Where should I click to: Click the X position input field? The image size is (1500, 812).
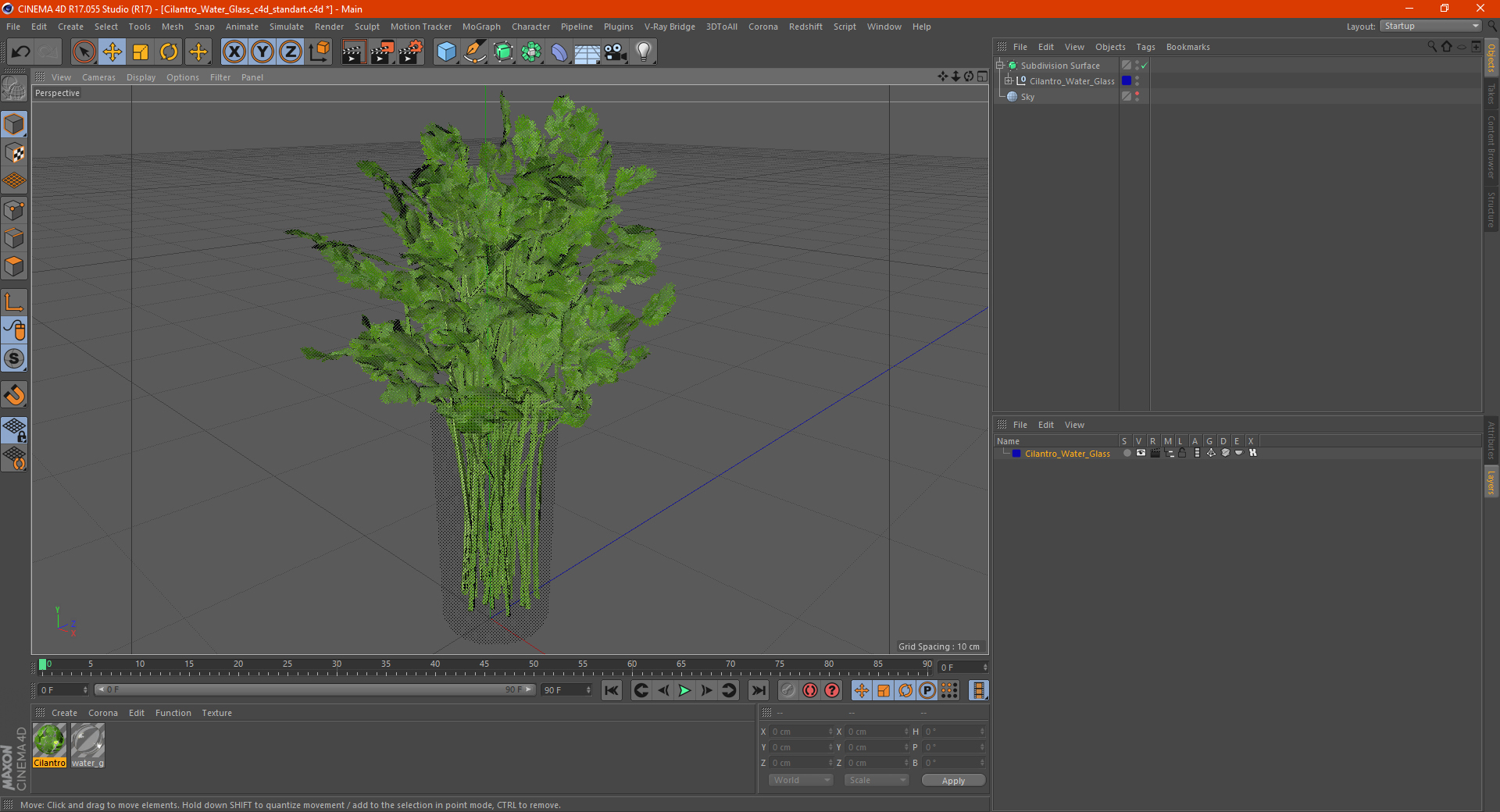pos(801,732)
